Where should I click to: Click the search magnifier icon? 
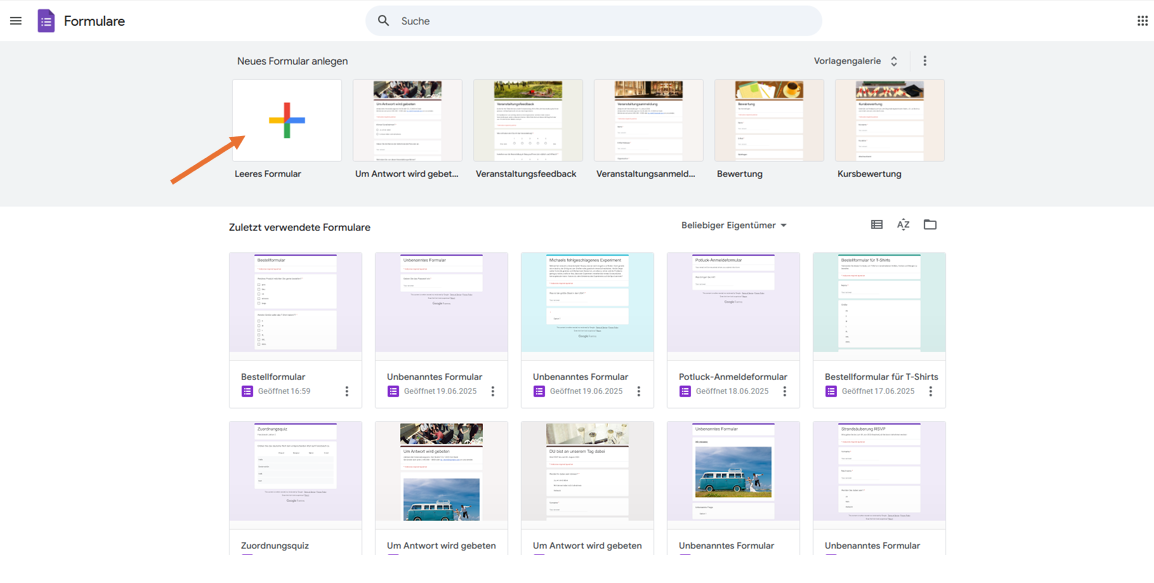[384, 21]
